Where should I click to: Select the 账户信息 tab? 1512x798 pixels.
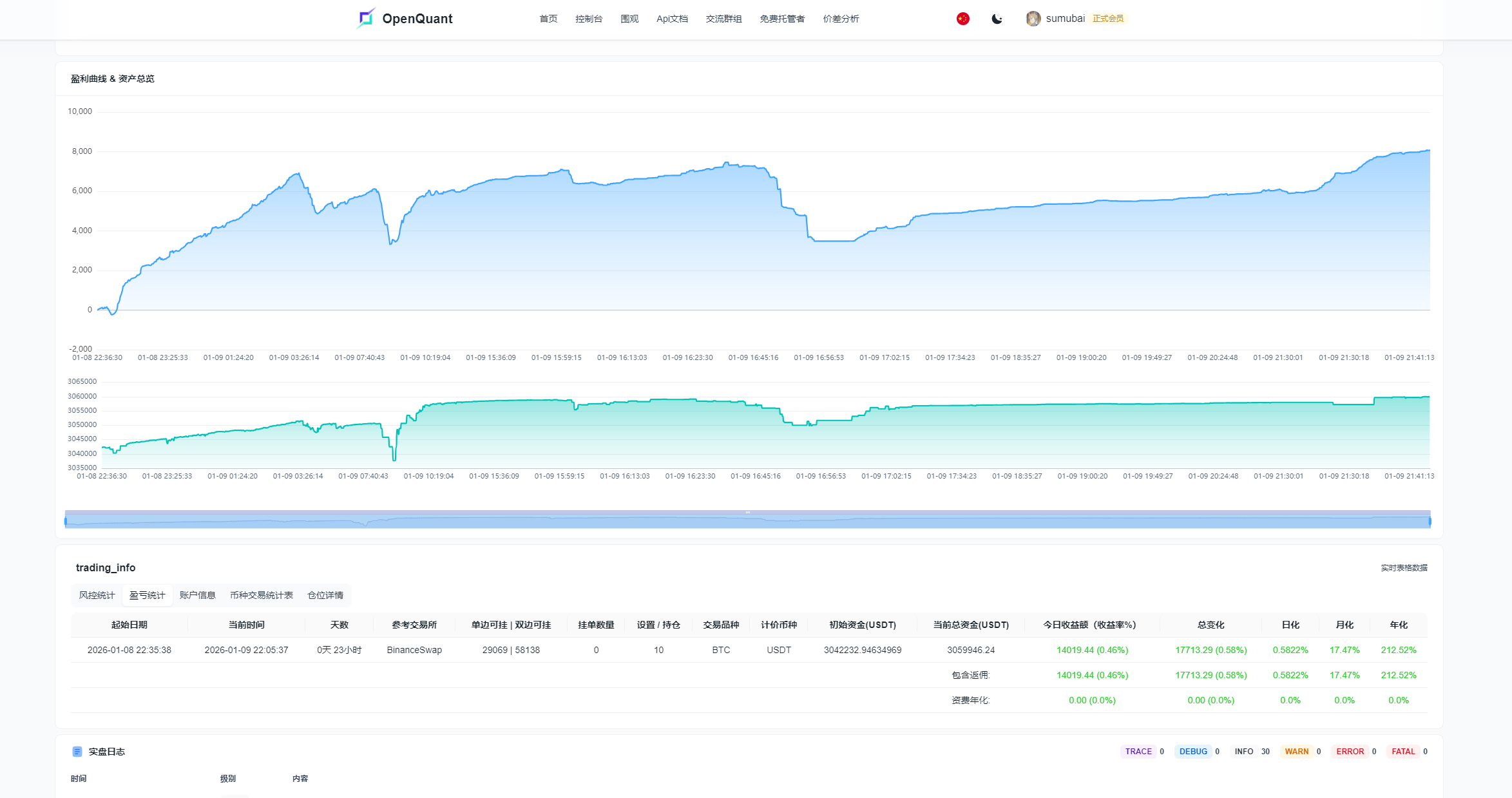point(197,595)
